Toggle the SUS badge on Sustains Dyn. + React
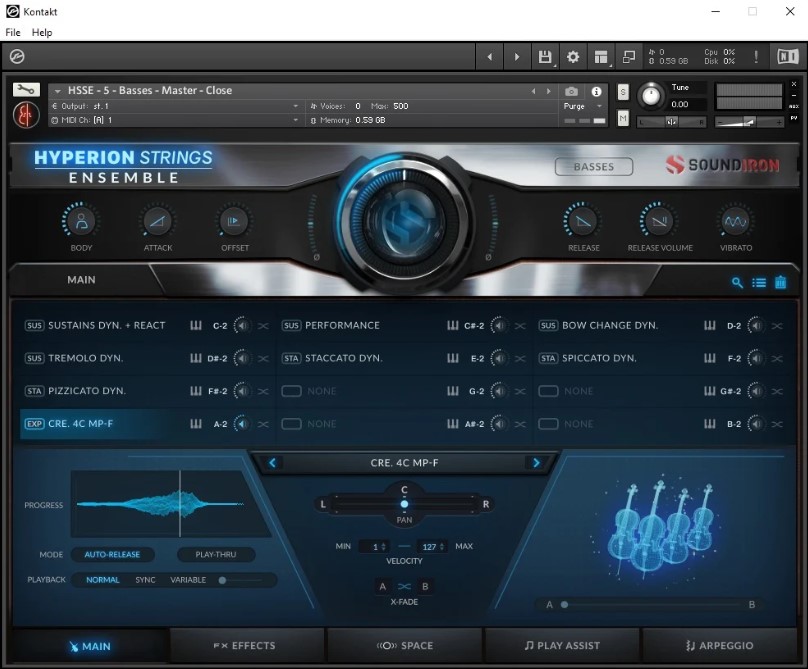 click(x=34, y=325)
